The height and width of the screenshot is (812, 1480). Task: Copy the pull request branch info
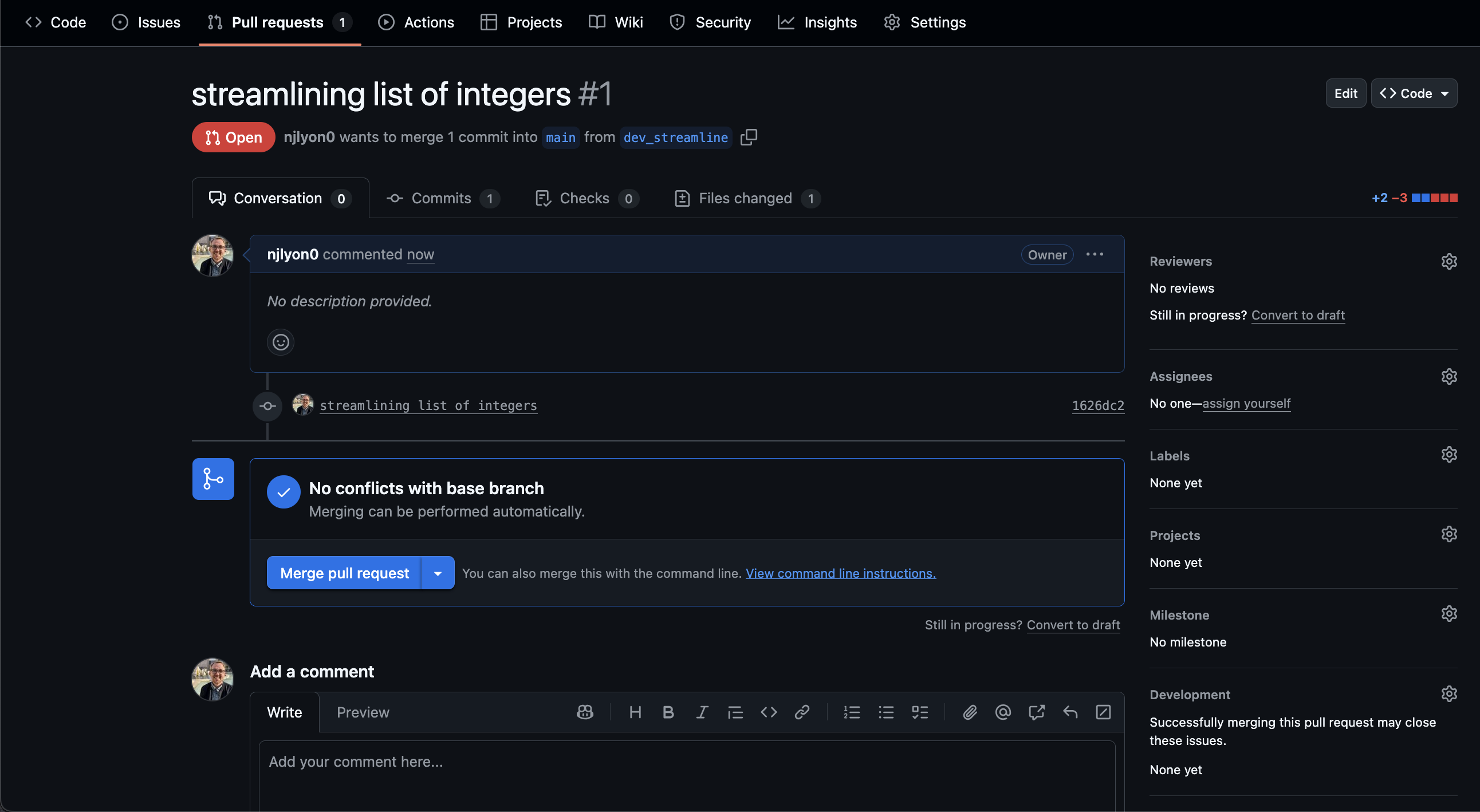[x=749, y=137]
